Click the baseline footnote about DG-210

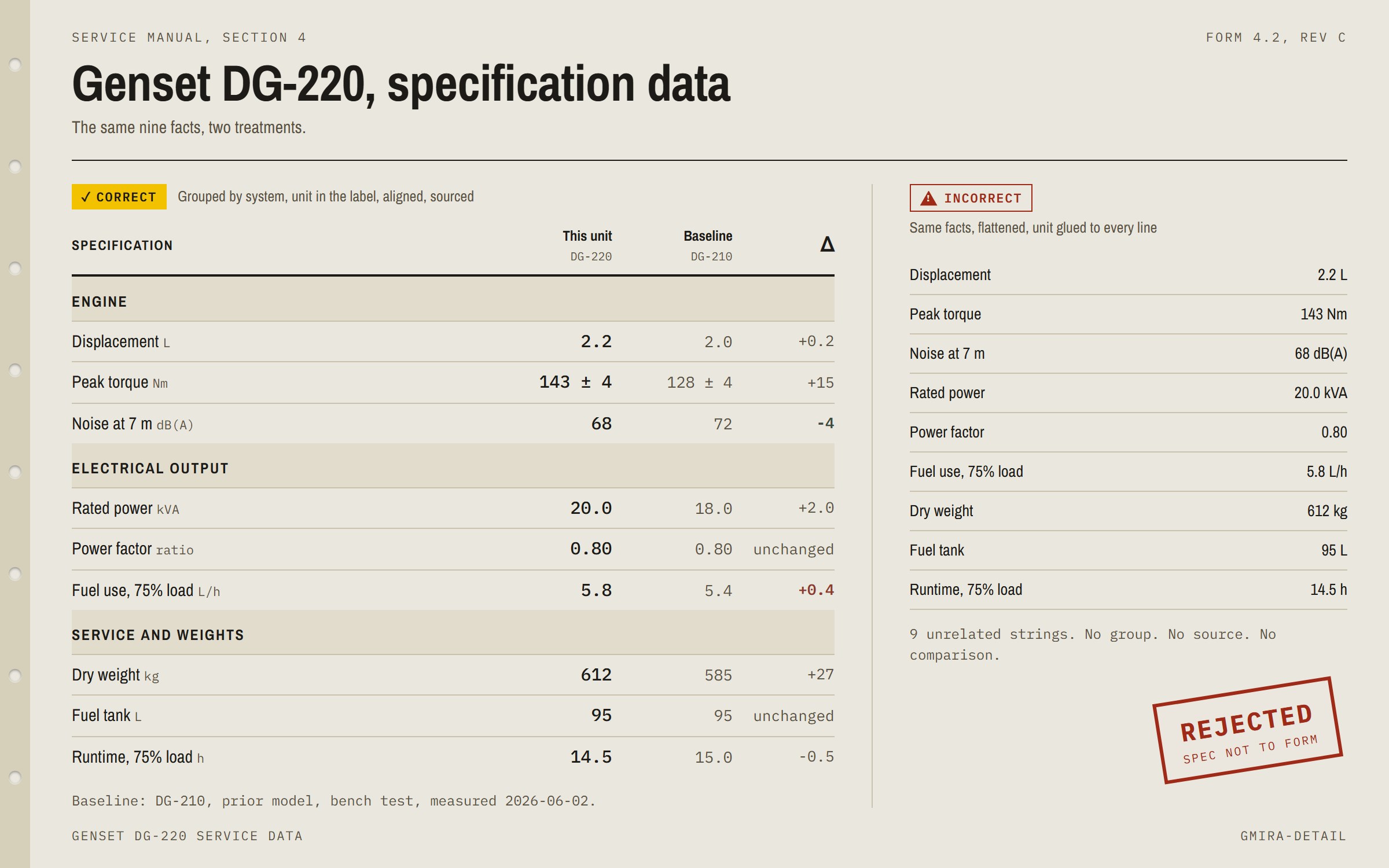[333, 801]
